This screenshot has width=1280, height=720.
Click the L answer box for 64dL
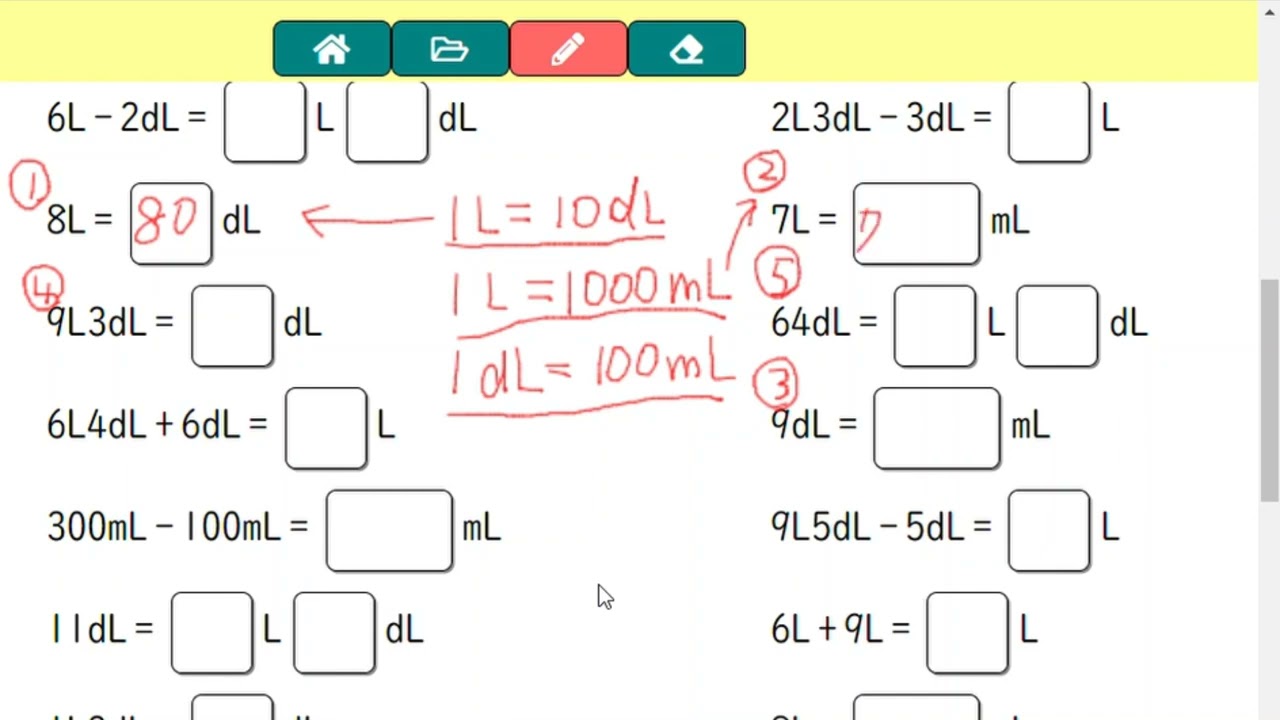(935, 326)
